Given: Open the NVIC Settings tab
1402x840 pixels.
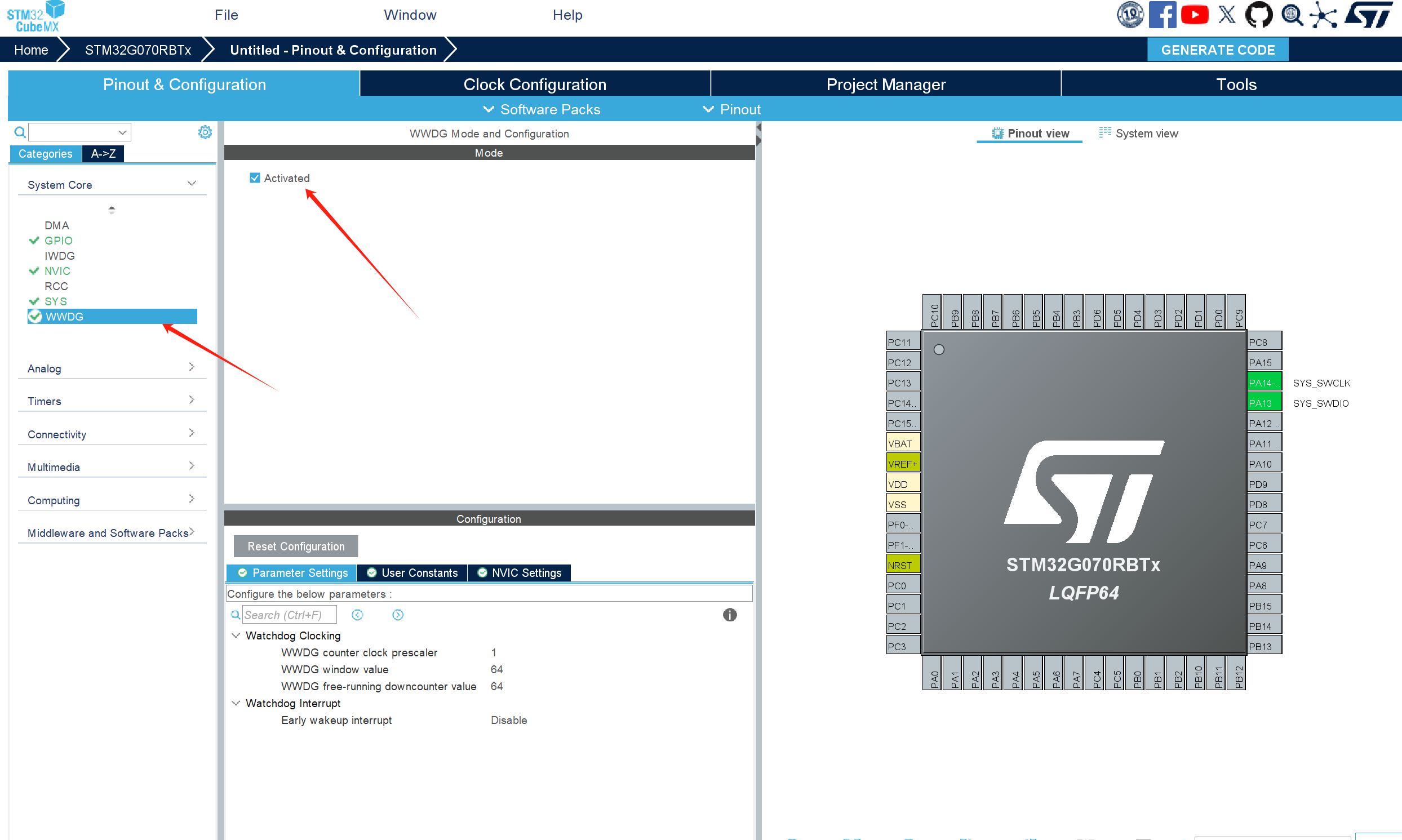Looking at the screenshot, I should (519, 573).
